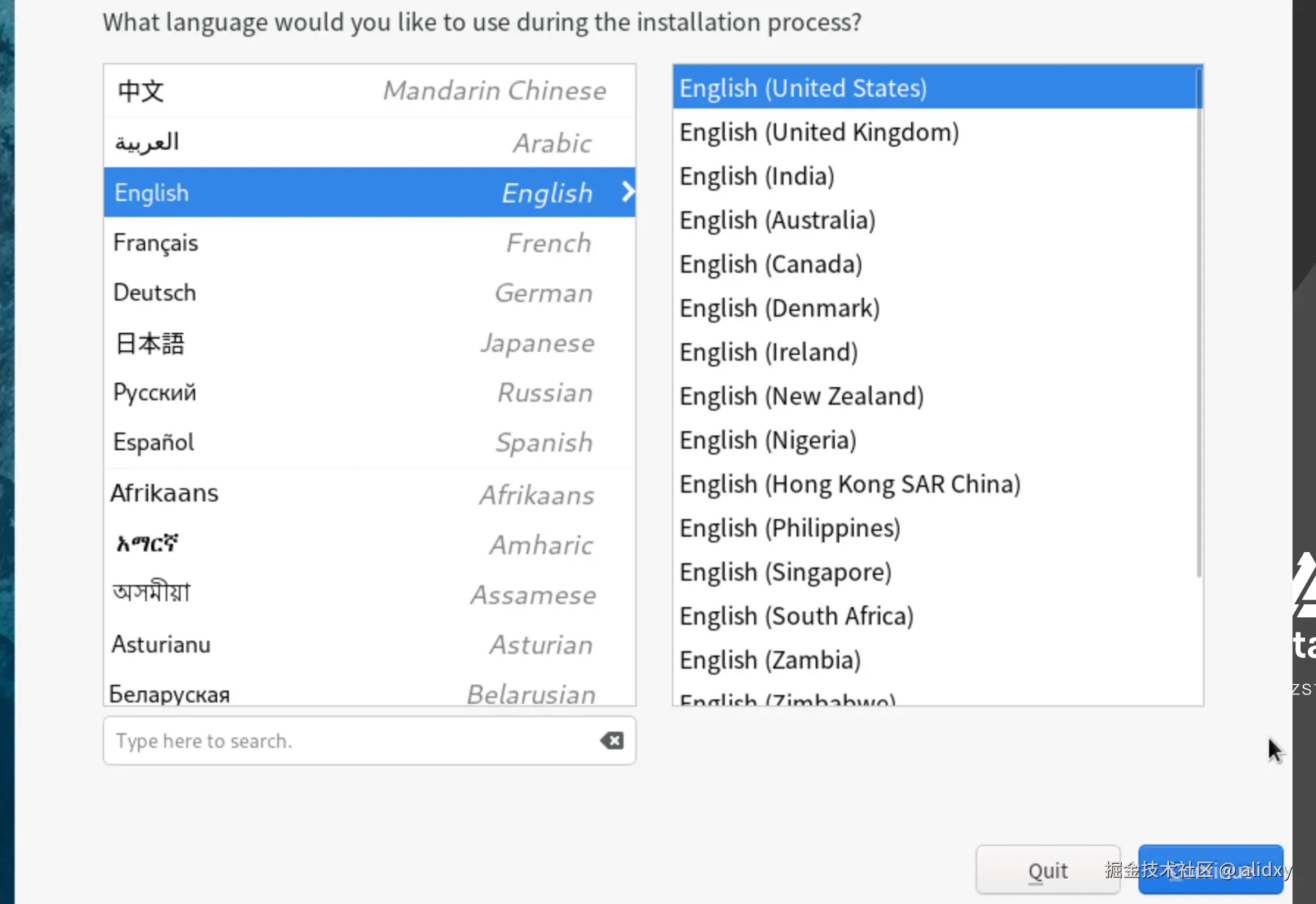
Task: Select Japanese language row
Action: pyautogui.click(x=369, y=342)
